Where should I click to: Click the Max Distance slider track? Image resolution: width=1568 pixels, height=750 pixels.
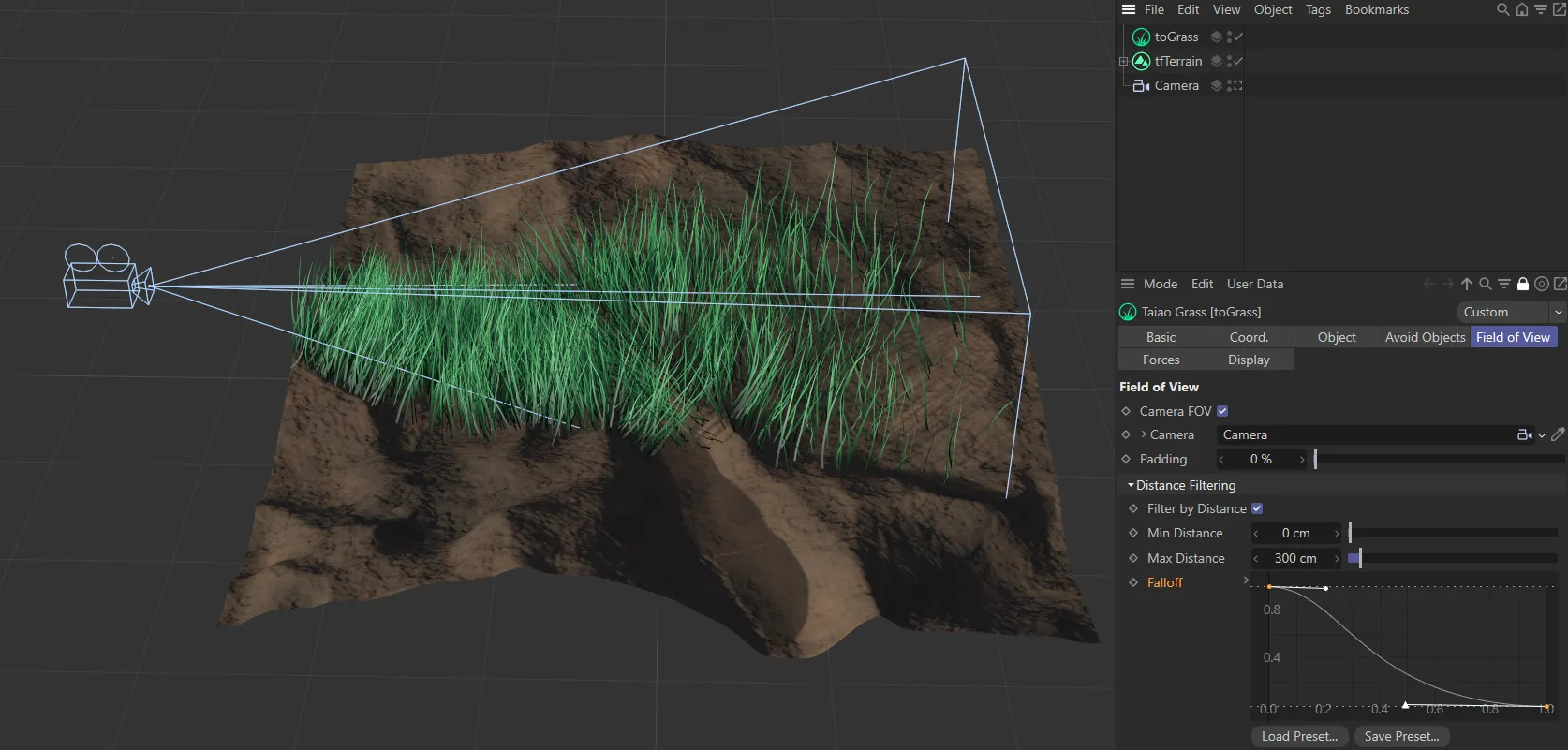tap(1452, 558)
